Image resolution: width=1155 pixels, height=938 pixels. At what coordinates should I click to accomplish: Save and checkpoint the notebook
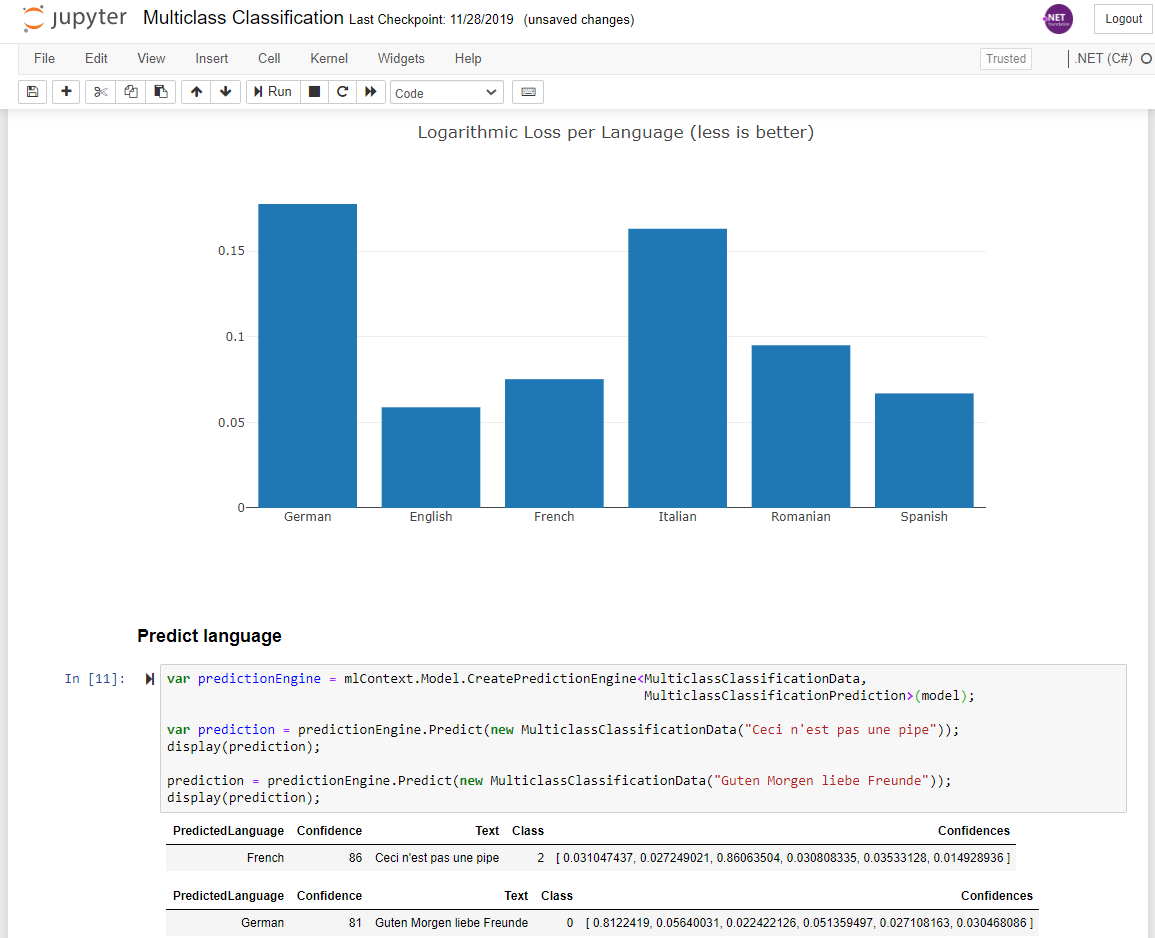coord(32,92)
